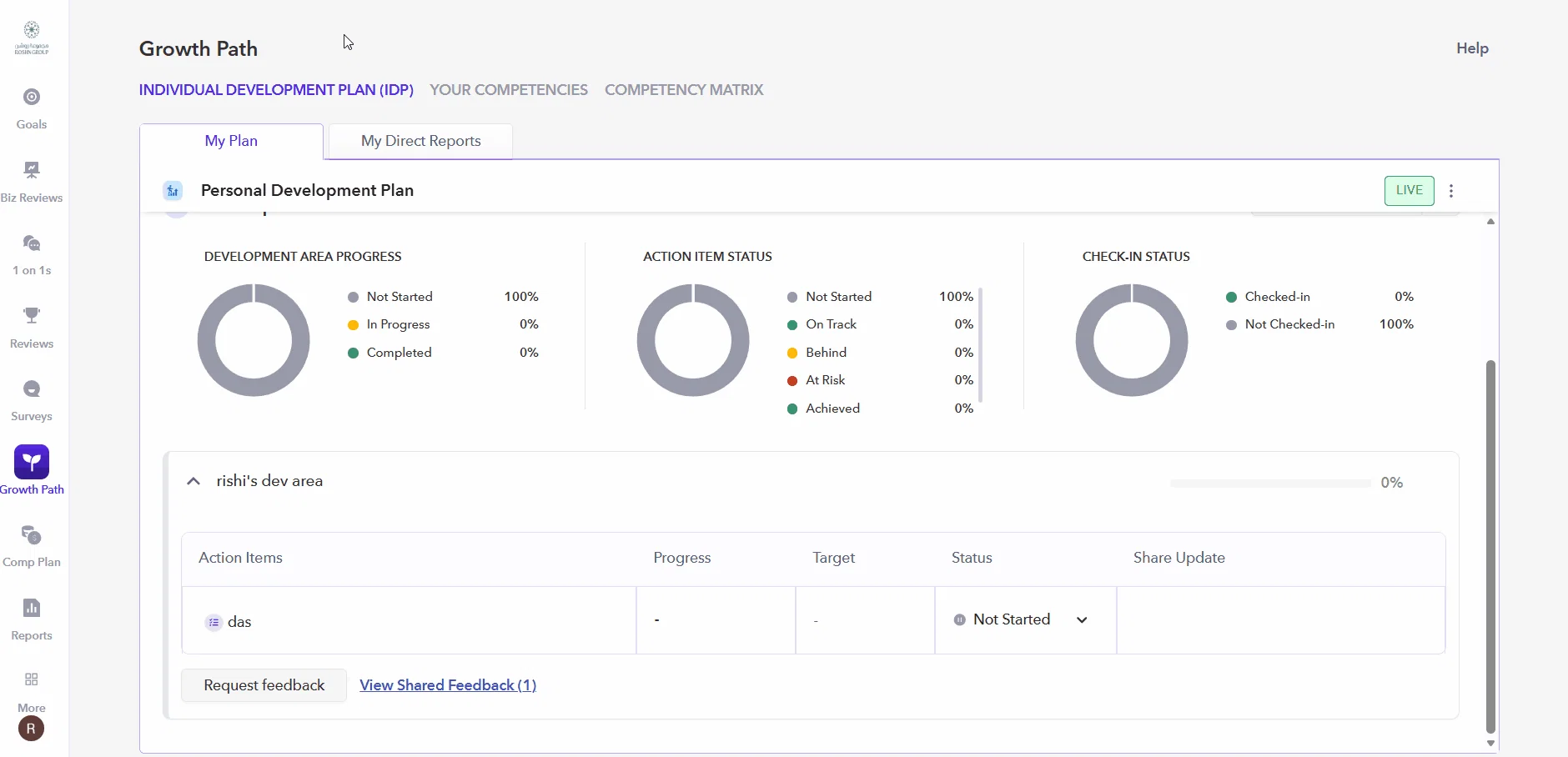Open More apps grid icon
Screen dimensions: 1568x757
(x=32, y=679)
